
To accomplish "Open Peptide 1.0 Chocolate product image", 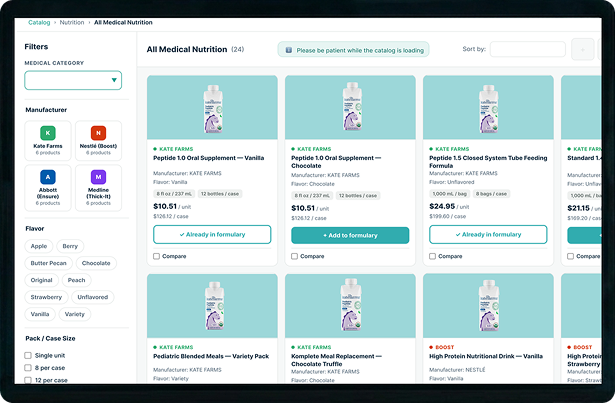I will click(350, 108).
